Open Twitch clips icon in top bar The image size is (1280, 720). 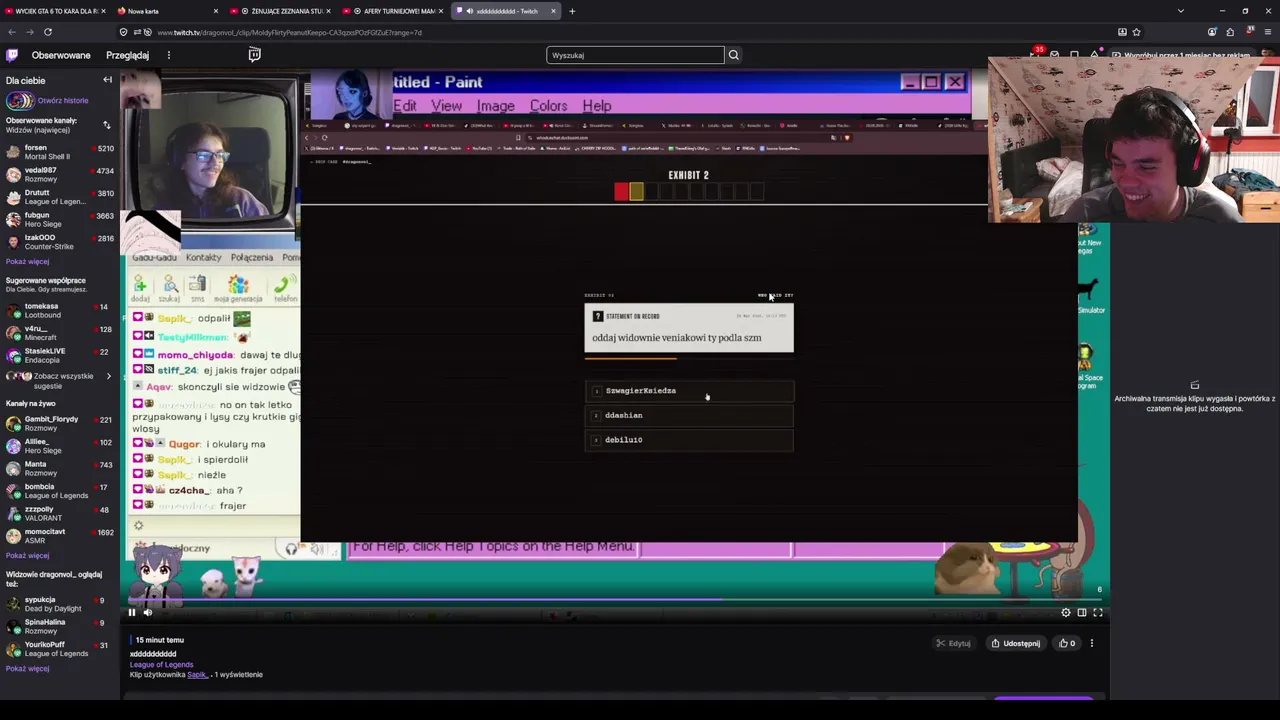(254, 55)
